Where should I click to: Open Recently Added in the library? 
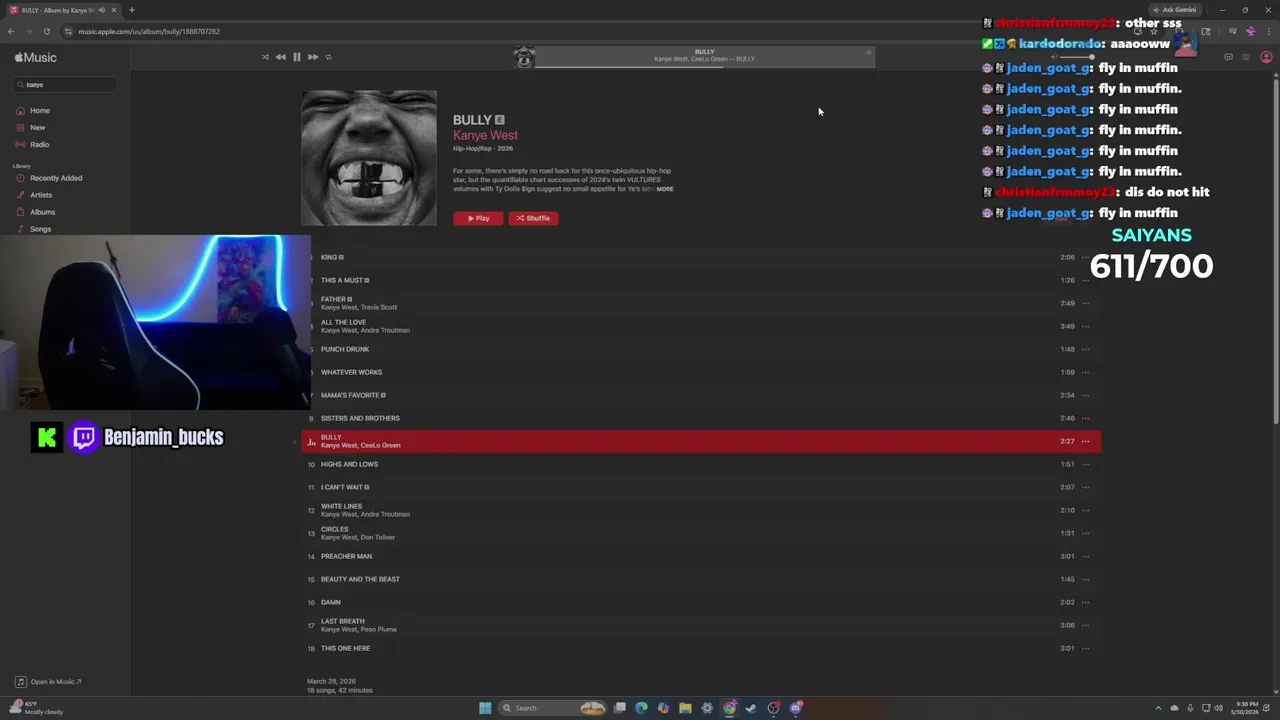click(x=56, y=178)
